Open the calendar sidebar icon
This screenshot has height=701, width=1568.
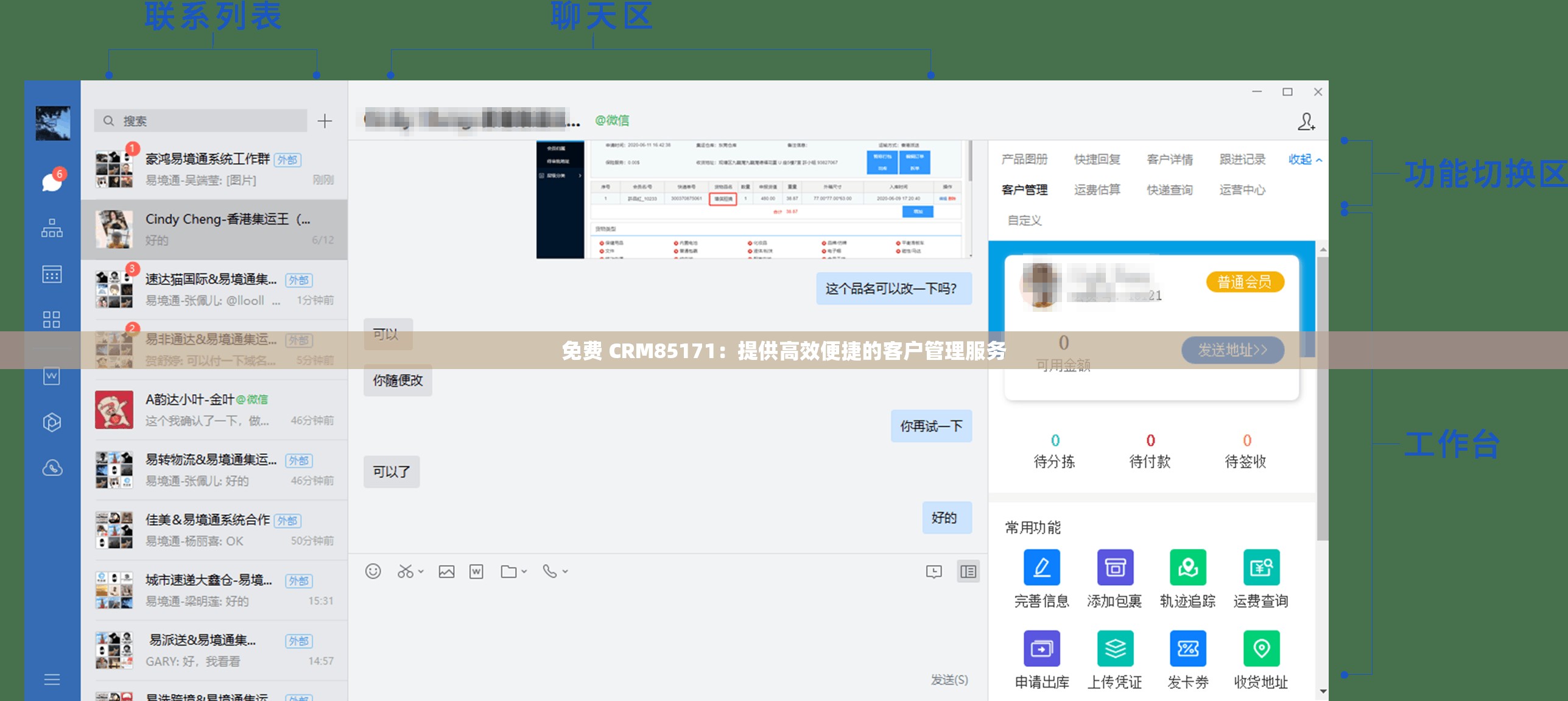click(x=52, y=274)
